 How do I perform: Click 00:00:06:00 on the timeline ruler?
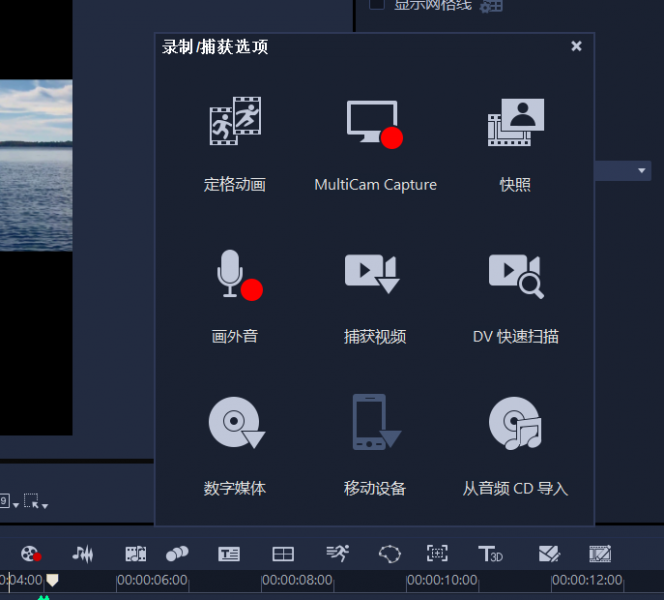152,580
